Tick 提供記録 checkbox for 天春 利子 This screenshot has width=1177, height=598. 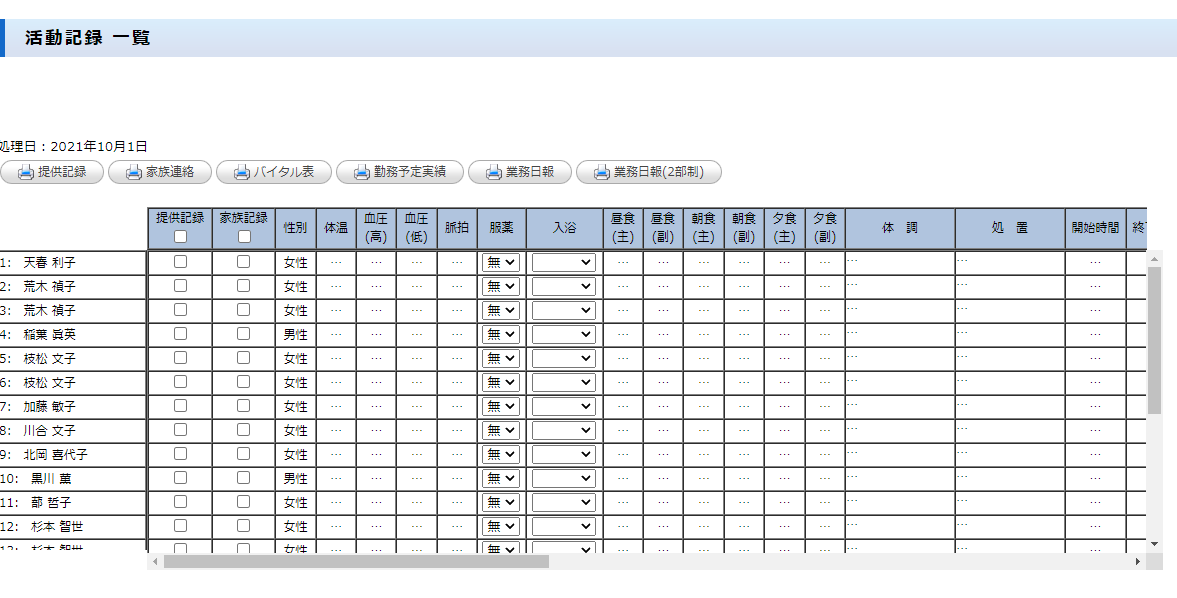pos(180,261)
